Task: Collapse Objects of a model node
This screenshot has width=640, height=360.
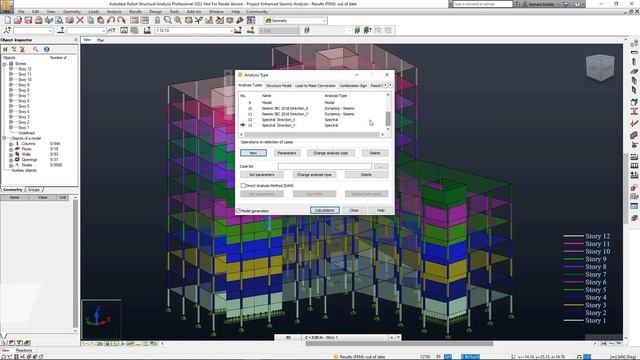Action: [4, 138]
